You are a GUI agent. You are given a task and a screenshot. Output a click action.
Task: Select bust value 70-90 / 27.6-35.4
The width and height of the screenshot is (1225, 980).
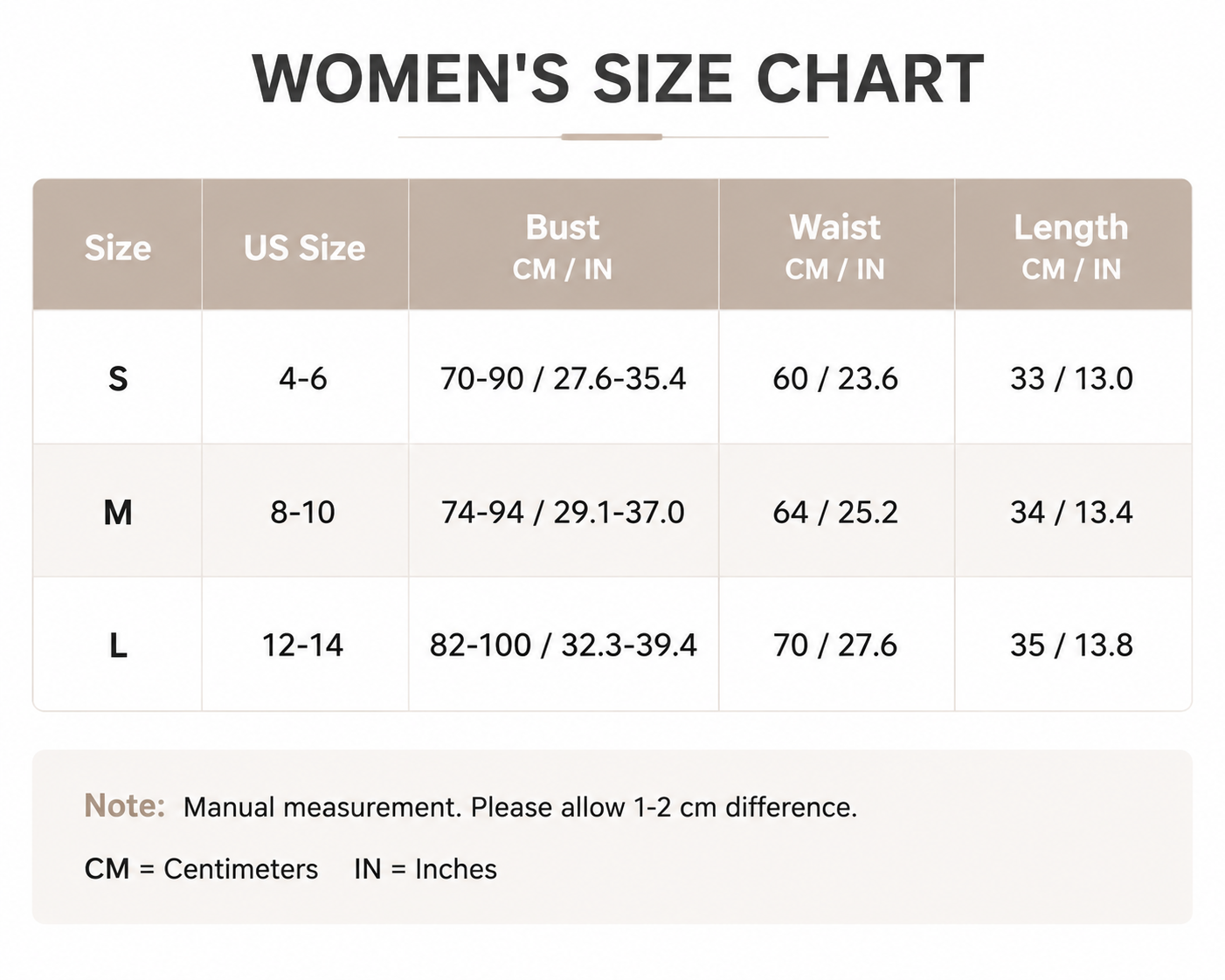(x=563, y=379)
